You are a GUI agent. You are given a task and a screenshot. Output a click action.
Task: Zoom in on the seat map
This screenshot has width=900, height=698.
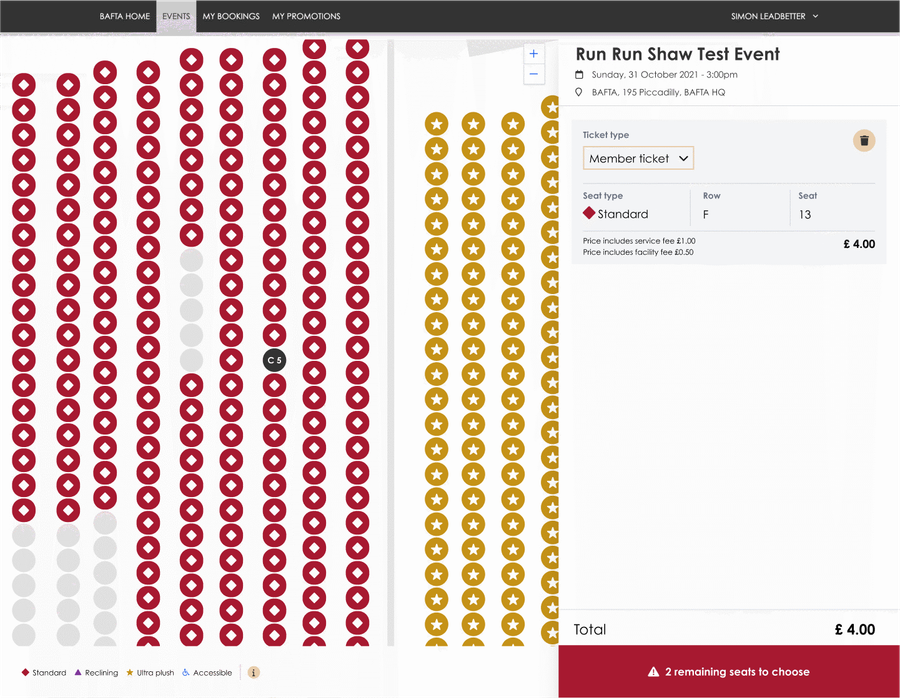click(x=534, y=54)
